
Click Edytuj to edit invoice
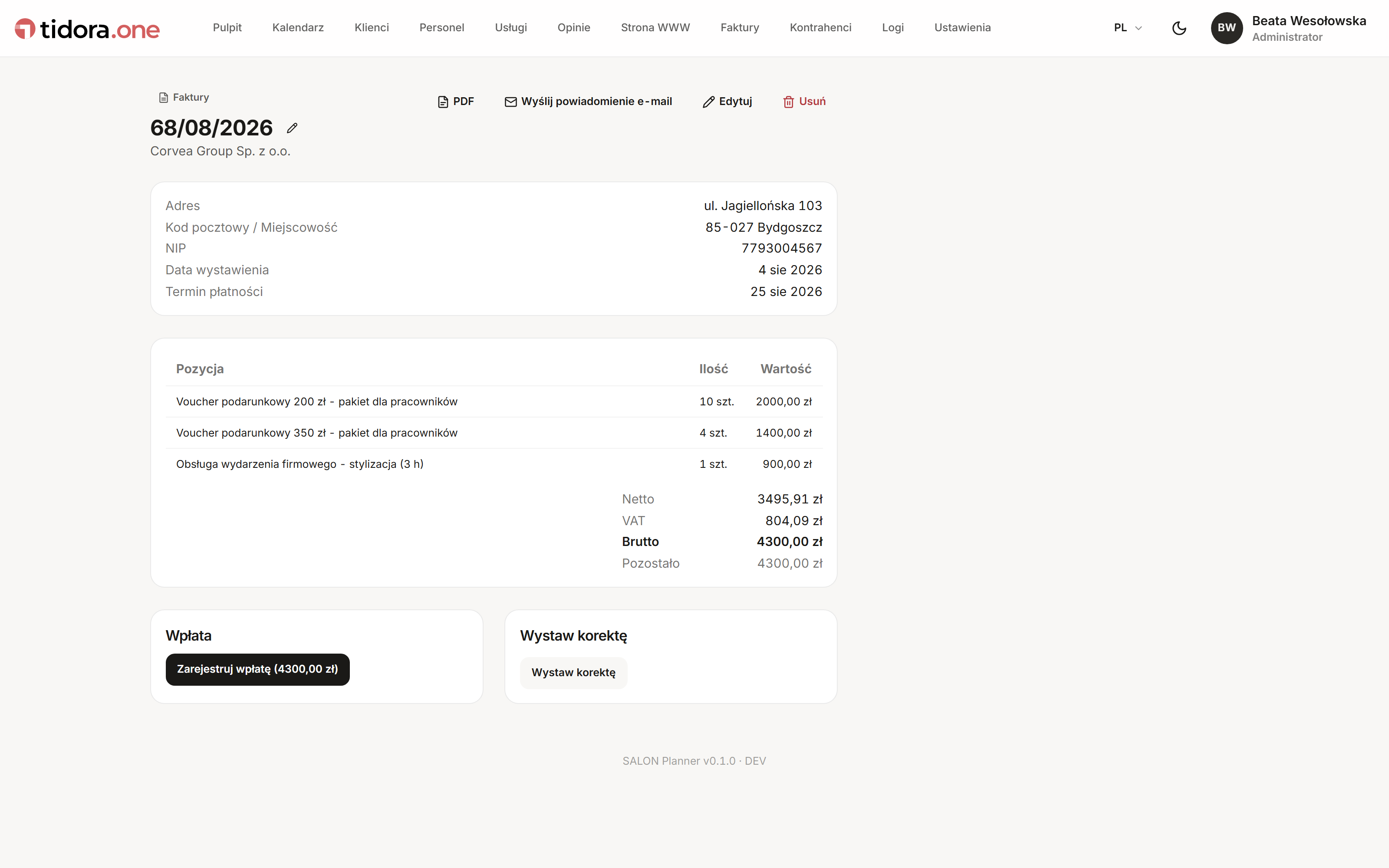727,102
